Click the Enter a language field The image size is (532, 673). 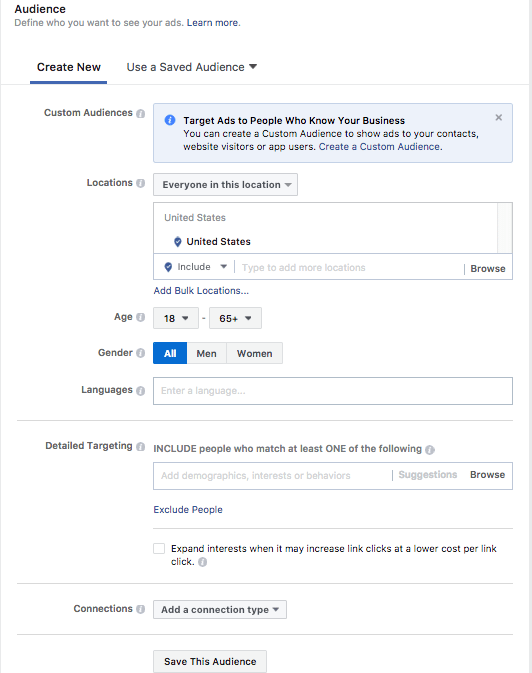coord(333,391)
